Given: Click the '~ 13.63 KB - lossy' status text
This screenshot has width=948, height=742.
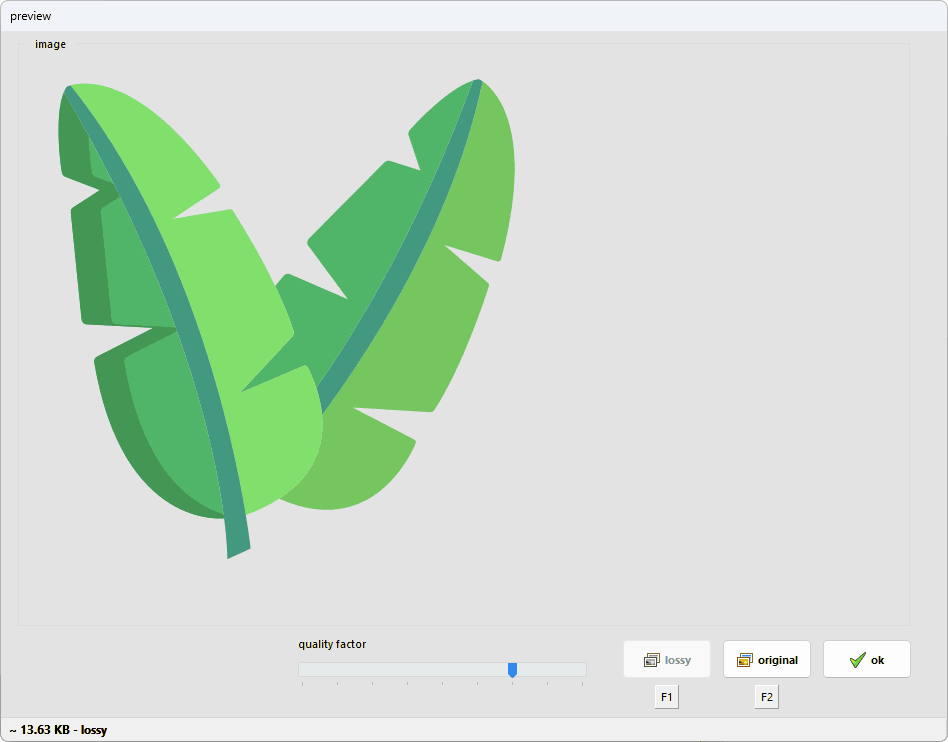Looking at the screenshot, I should tap(59, 730).
